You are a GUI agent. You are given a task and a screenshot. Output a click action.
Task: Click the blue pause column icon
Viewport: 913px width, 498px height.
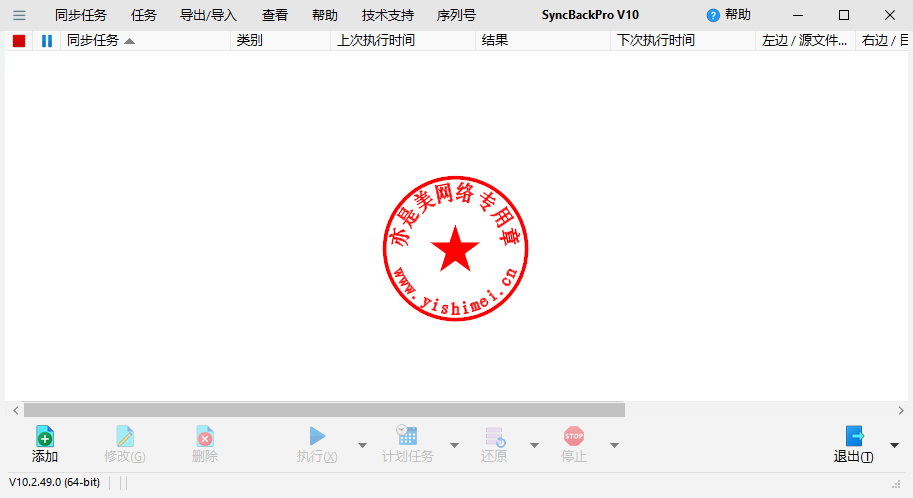[47, 41]
